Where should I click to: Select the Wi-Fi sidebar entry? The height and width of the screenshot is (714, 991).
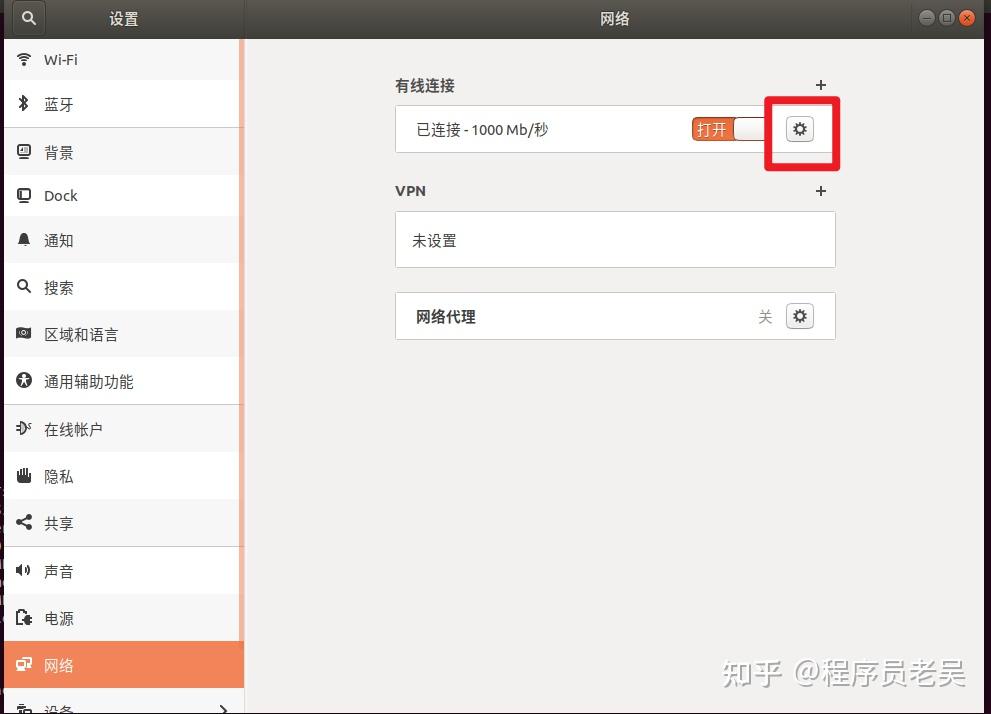(x=60, y=59)
